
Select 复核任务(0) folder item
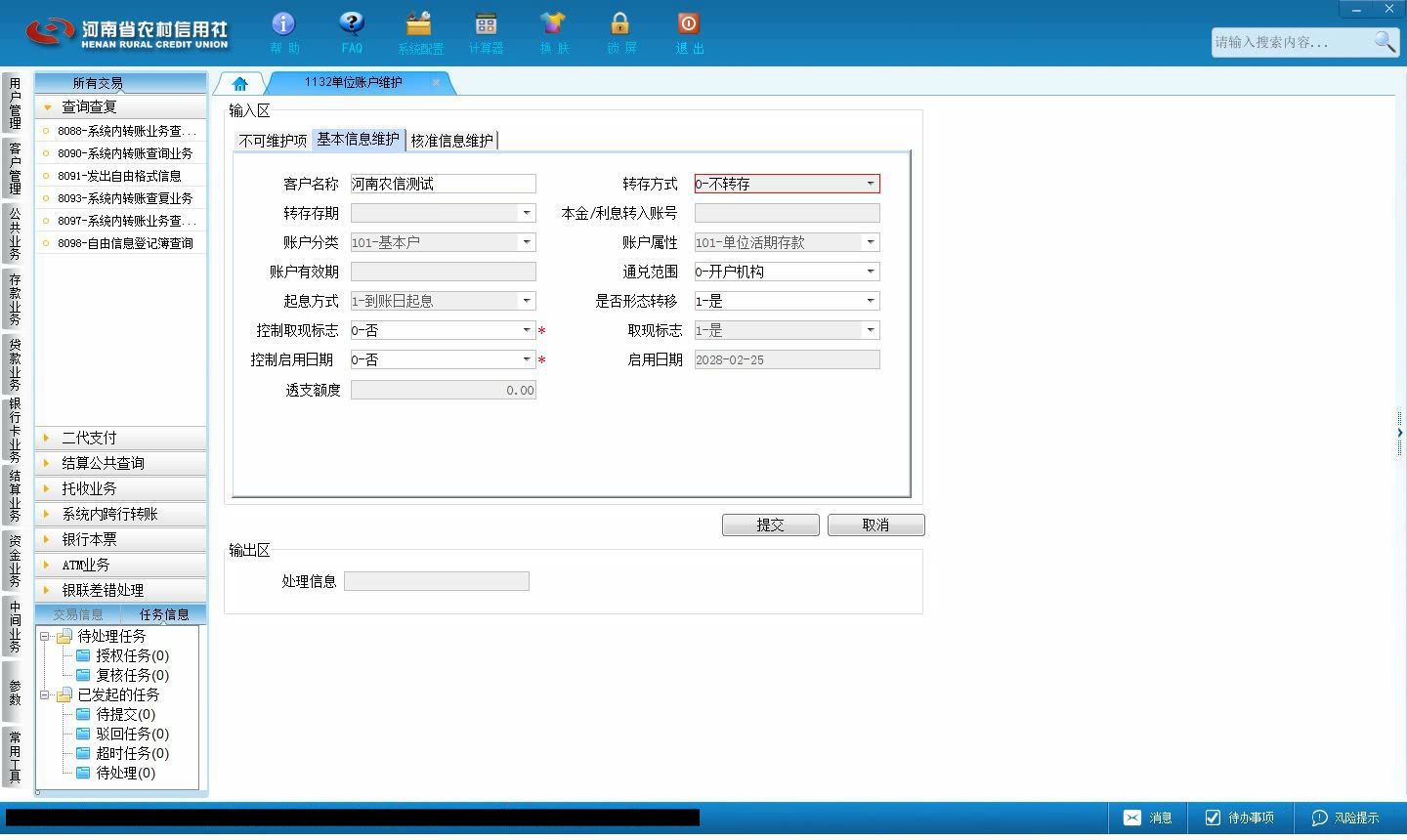point(122,675)
